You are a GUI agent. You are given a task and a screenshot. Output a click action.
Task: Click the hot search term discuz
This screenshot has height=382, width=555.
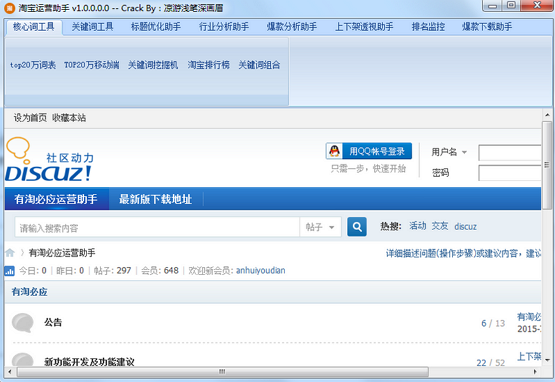point(465,226)
